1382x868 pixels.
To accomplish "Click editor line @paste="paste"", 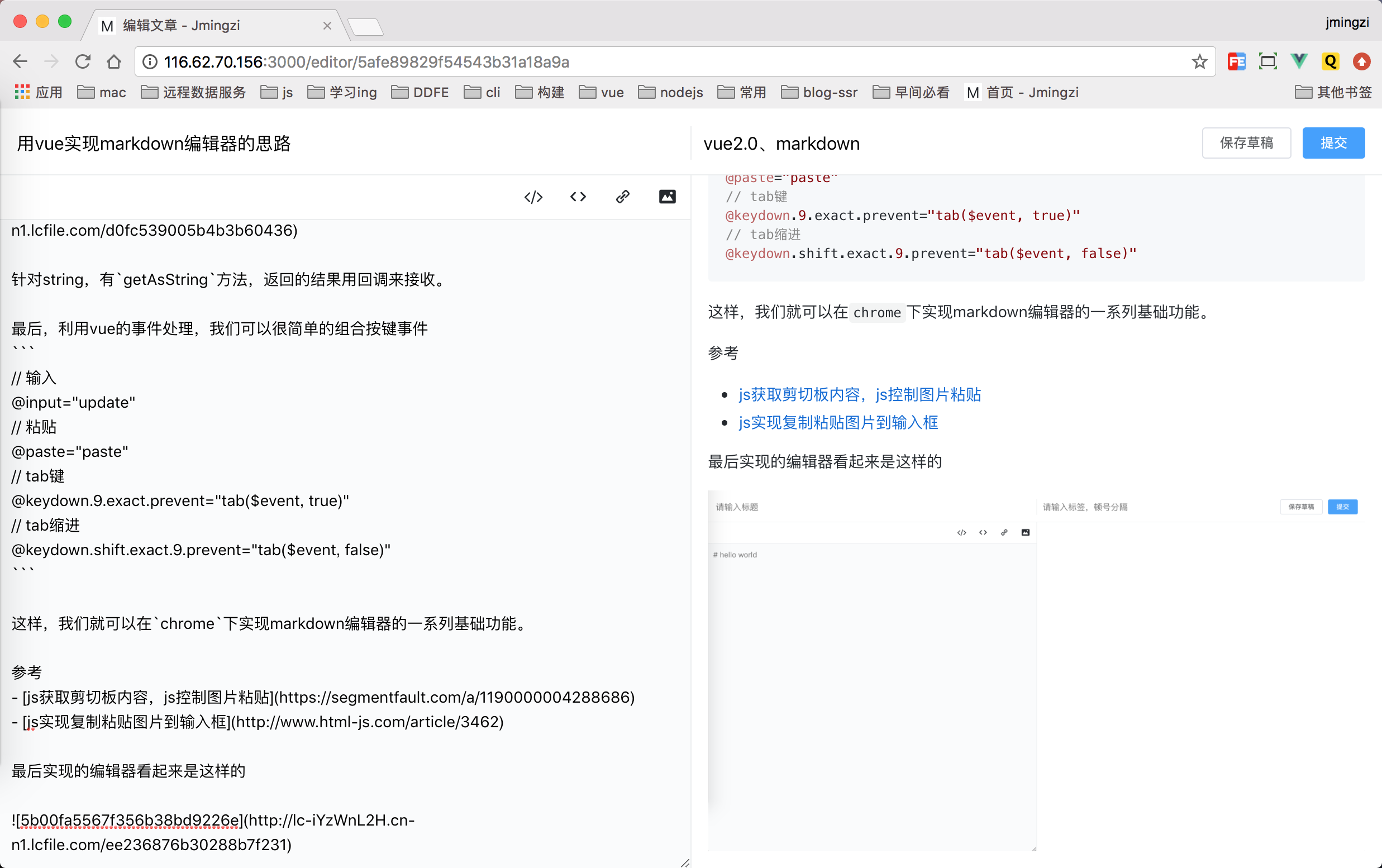I will click(70, 452).
